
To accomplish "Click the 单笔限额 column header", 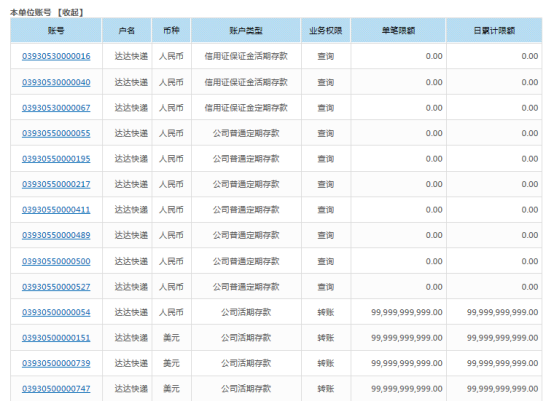I will 398,31.
